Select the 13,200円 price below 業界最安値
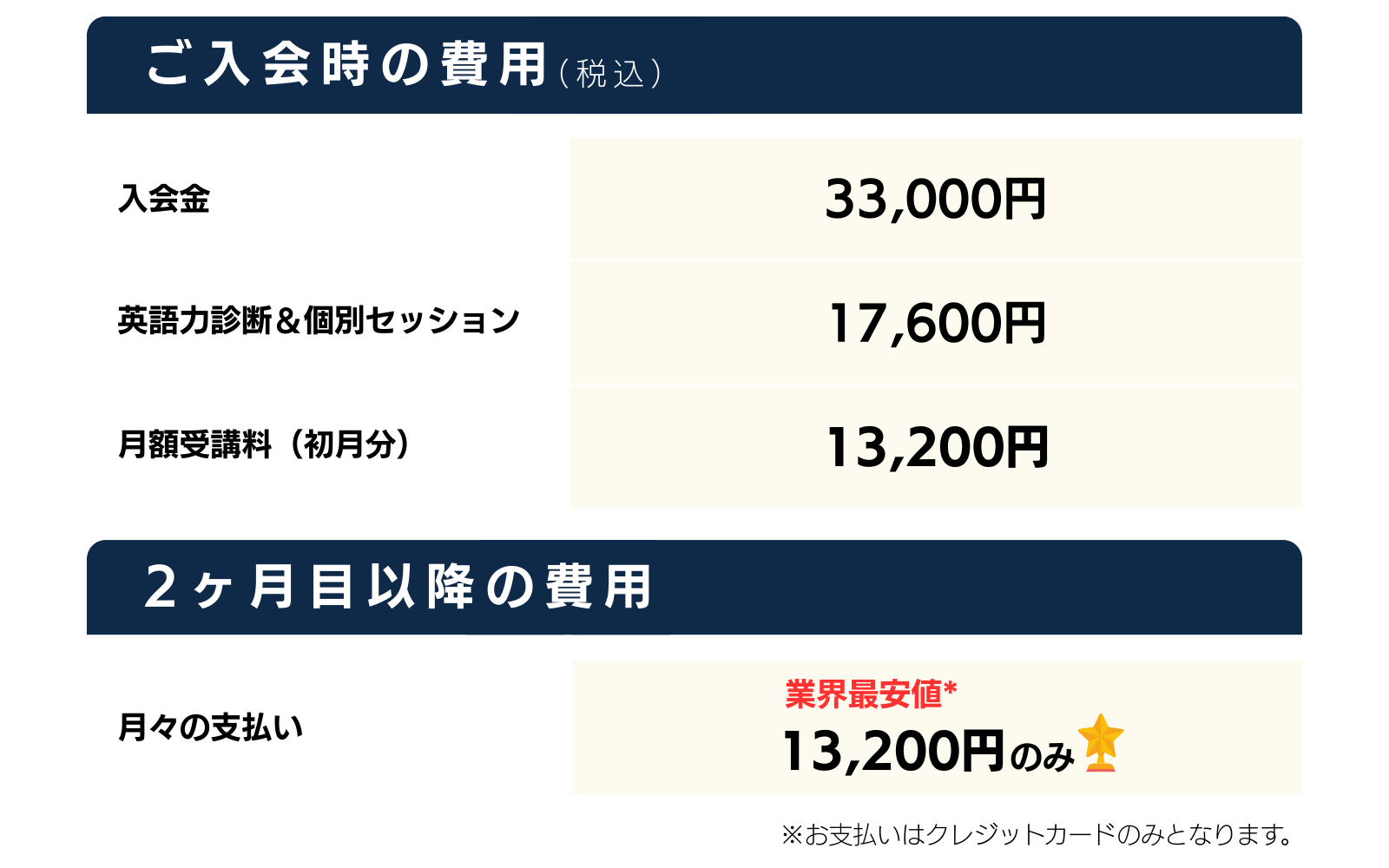 click(892, 752)
